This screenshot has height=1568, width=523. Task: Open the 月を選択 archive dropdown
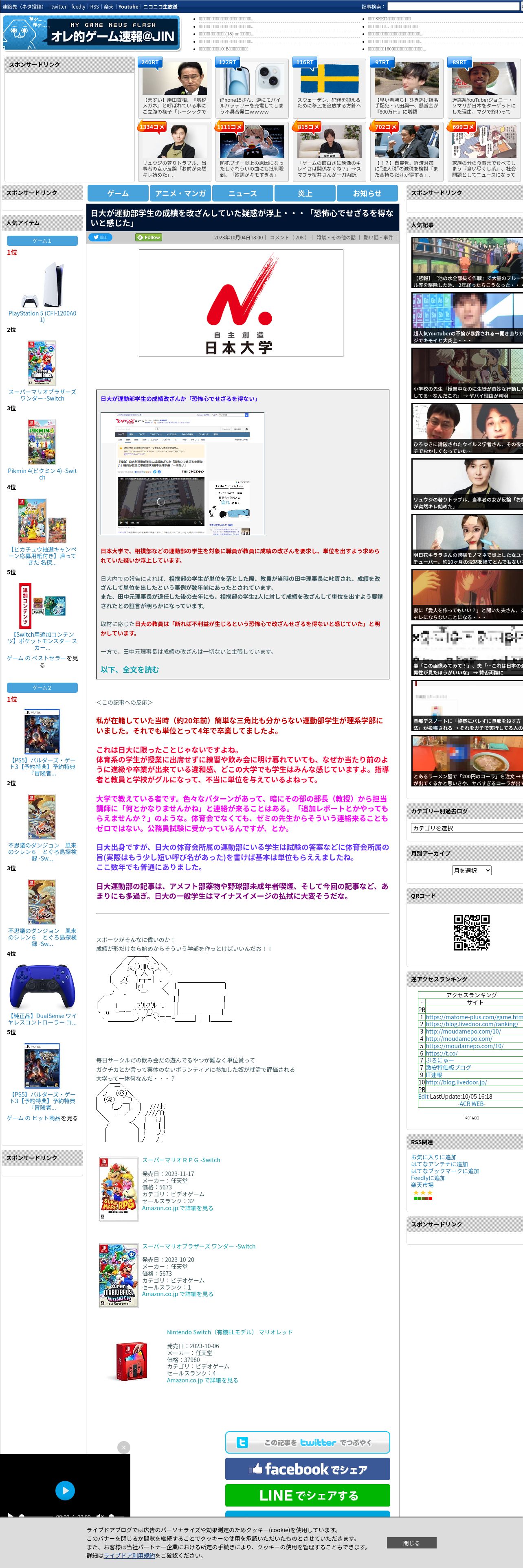pos(471,870)
